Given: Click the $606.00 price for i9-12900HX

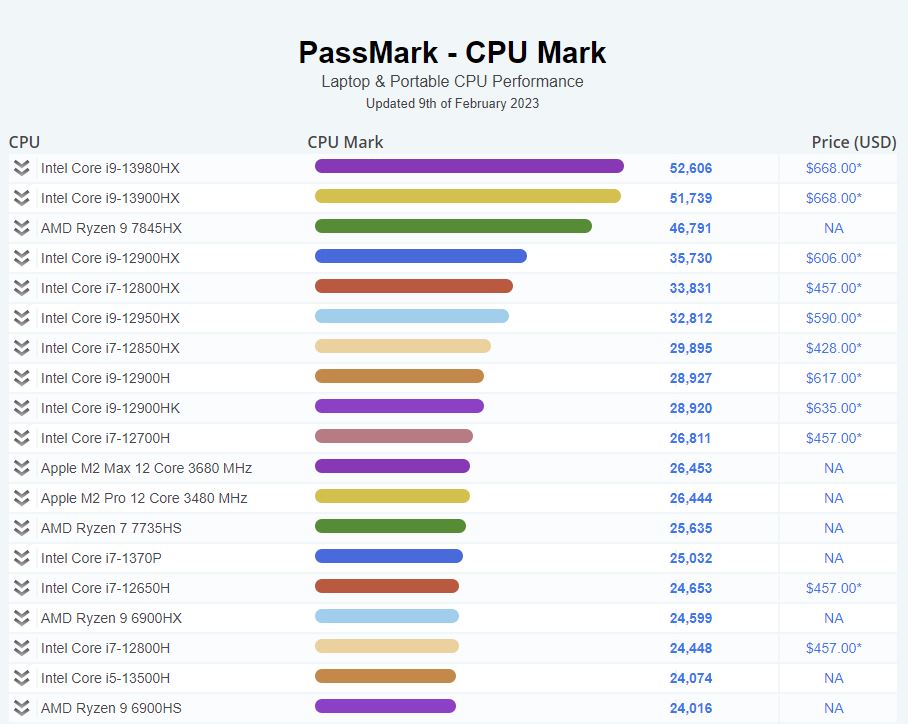Looking at the screenshot, I should [833, 258].
